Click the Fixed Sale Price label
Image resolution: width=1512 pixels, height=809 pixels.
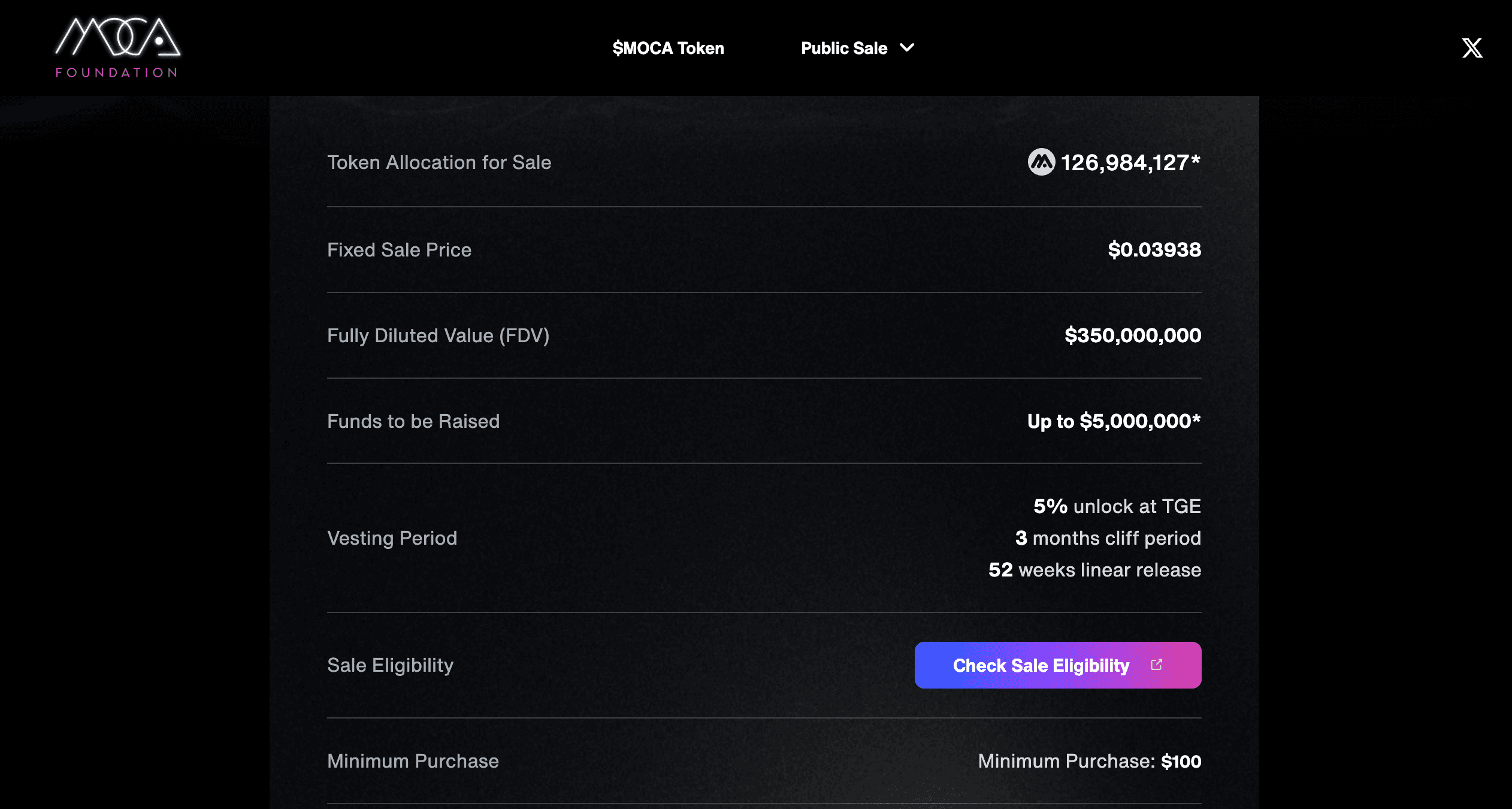click(x=399, y=250)
